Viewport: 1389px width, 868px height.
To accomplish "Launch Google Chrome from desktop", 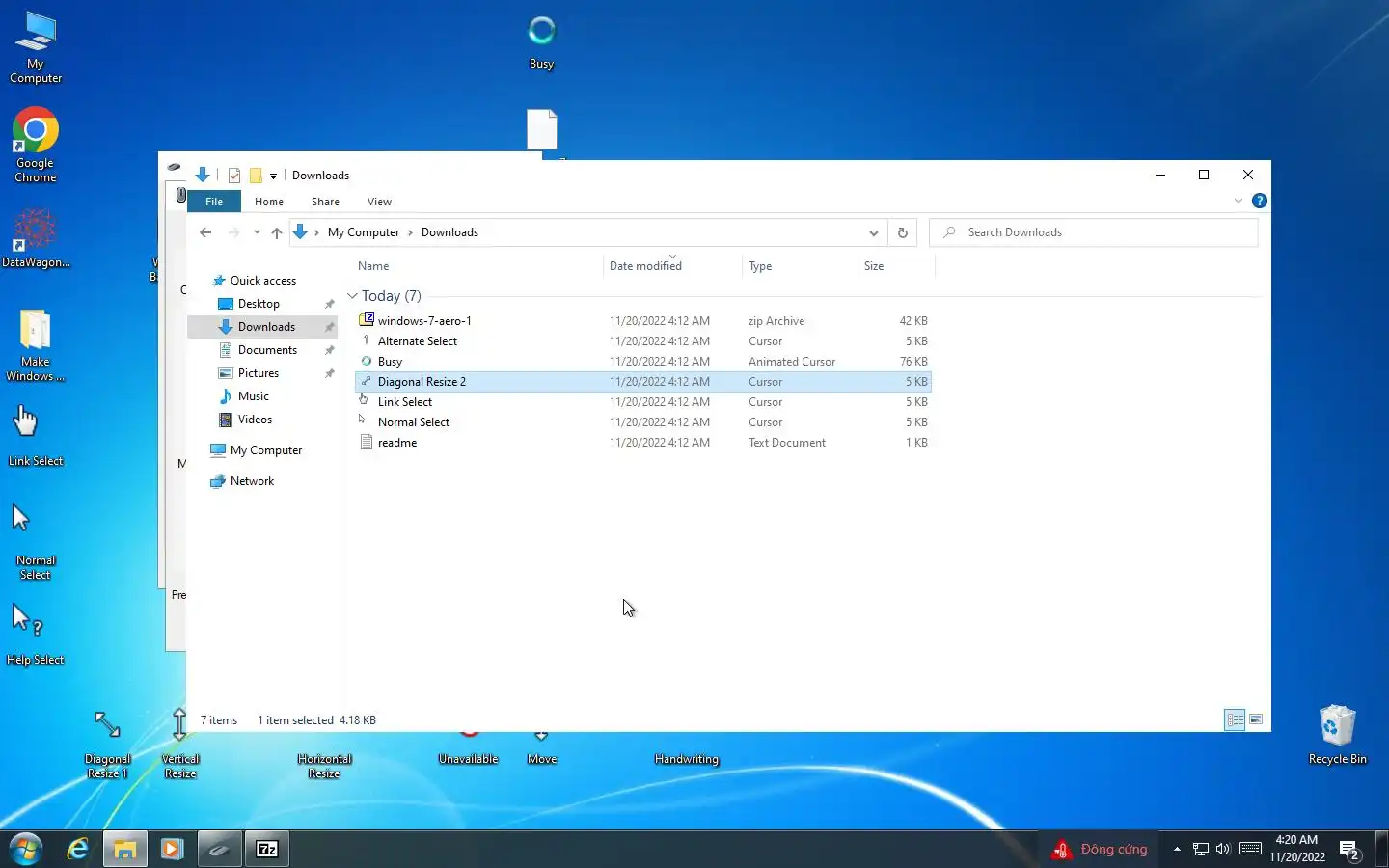I will [36, 145].
